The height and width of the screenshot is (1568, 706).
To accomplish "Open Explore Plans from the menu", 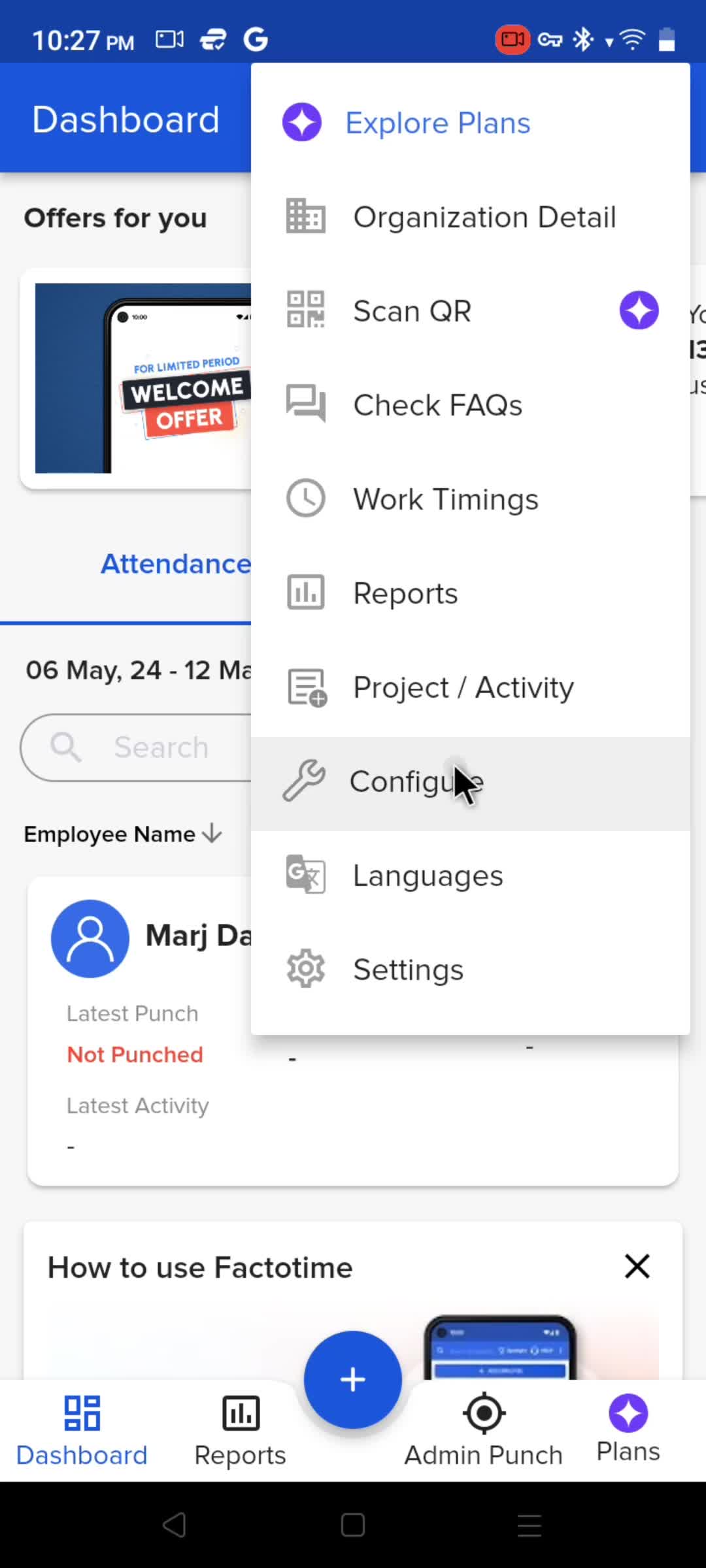I will coord(471,123).
